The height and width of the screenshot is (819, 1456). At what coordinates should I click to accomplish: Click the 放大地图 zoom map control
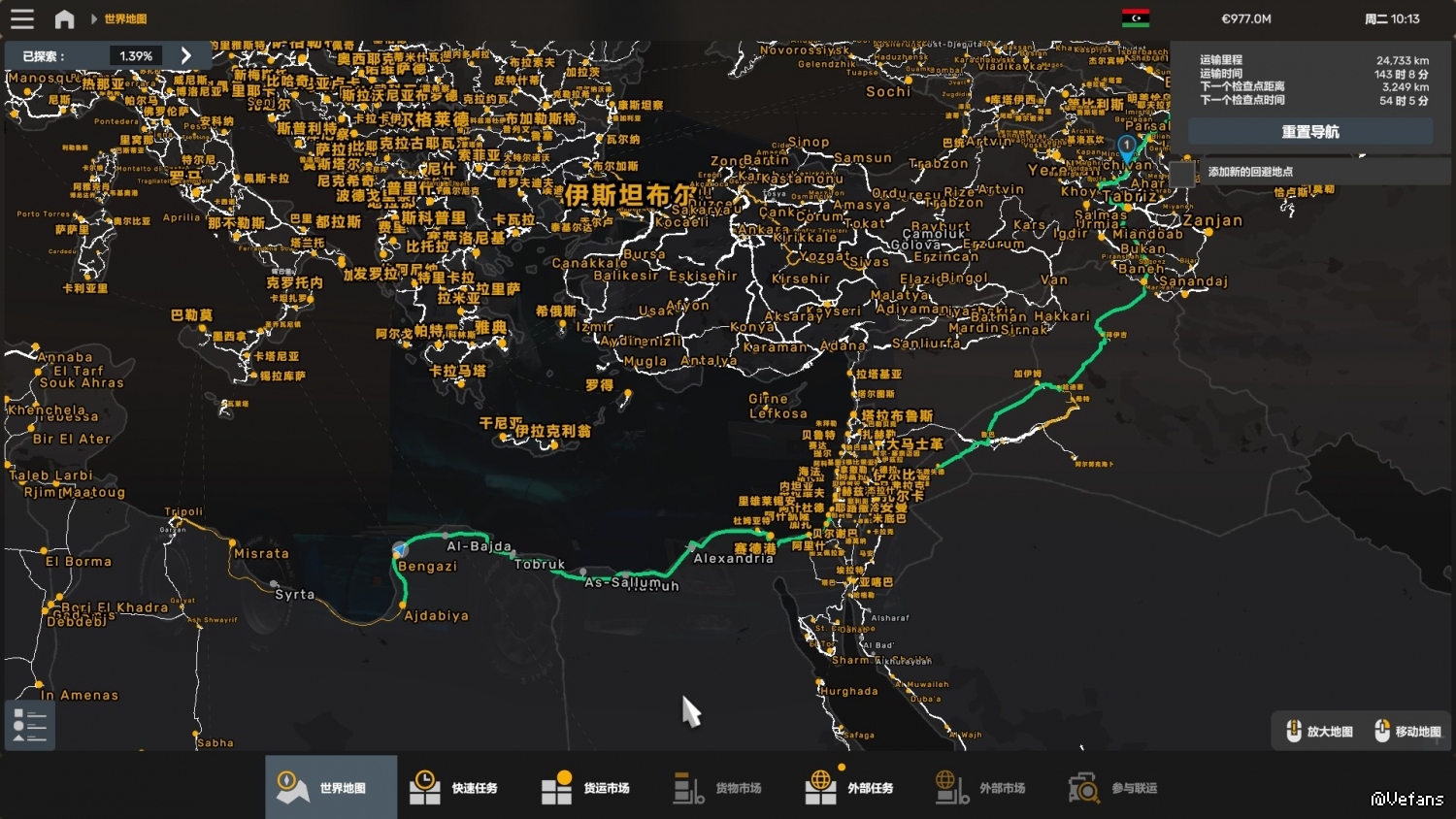pos(1319,732)
